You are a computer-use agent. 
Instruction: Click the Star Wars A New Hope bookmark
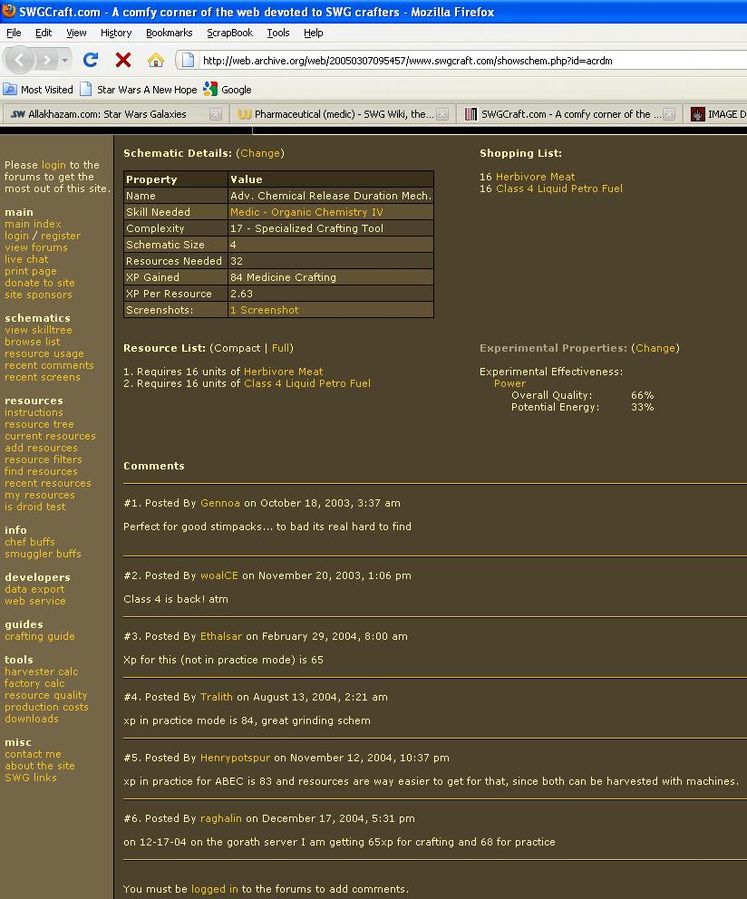click(138, 90)
